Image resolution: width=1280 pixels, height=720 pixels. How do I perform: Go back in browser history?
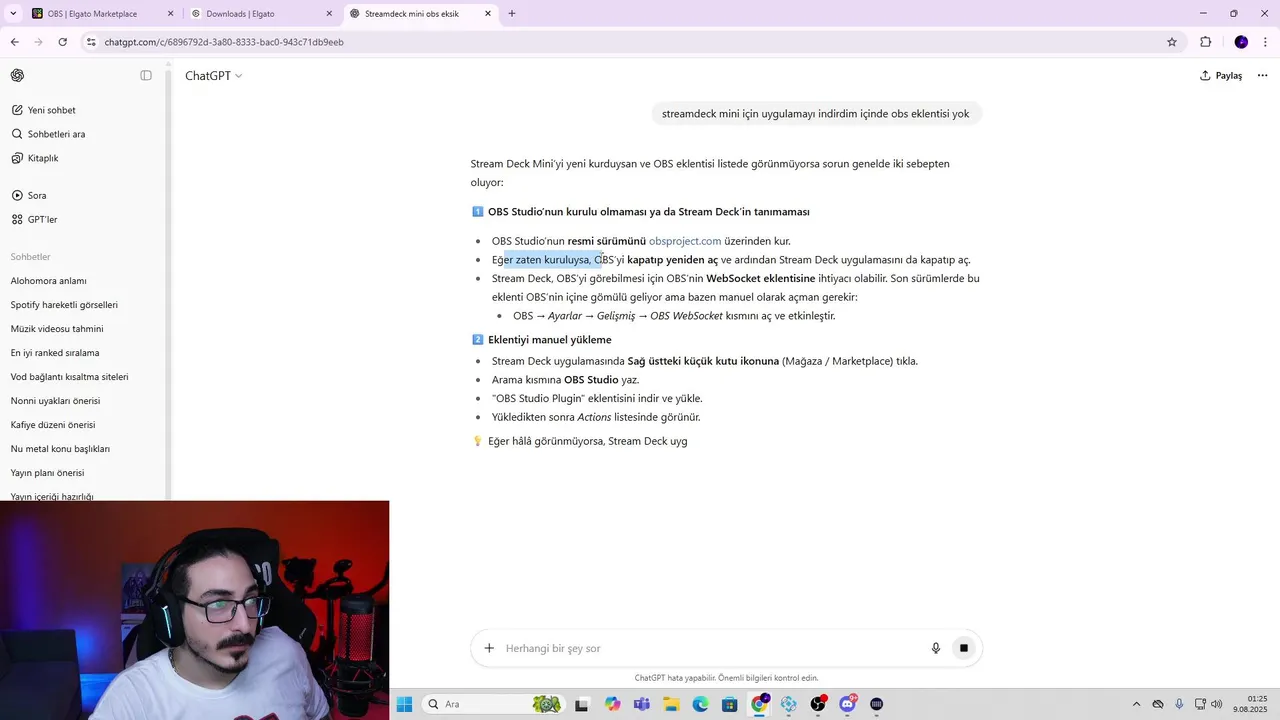[x=14, y=42]
